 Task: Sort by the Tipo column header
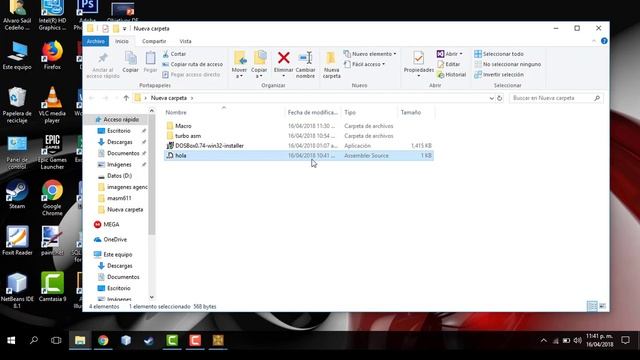pyautogui.click(x=369, y=112)
